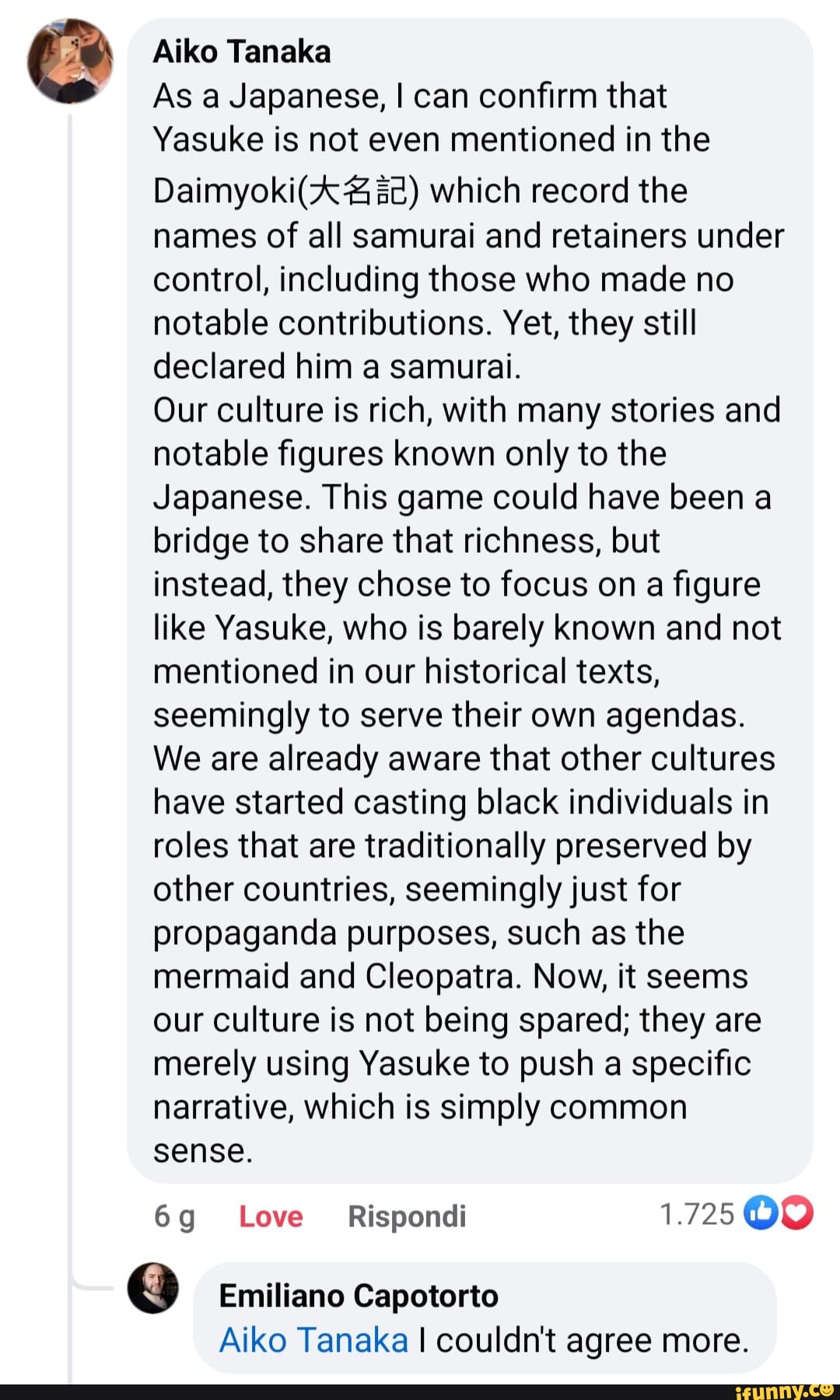Viewport: 840px width, 1400px height.
Task: Click the red heart reaction icon
Action: pos(796,1213)
